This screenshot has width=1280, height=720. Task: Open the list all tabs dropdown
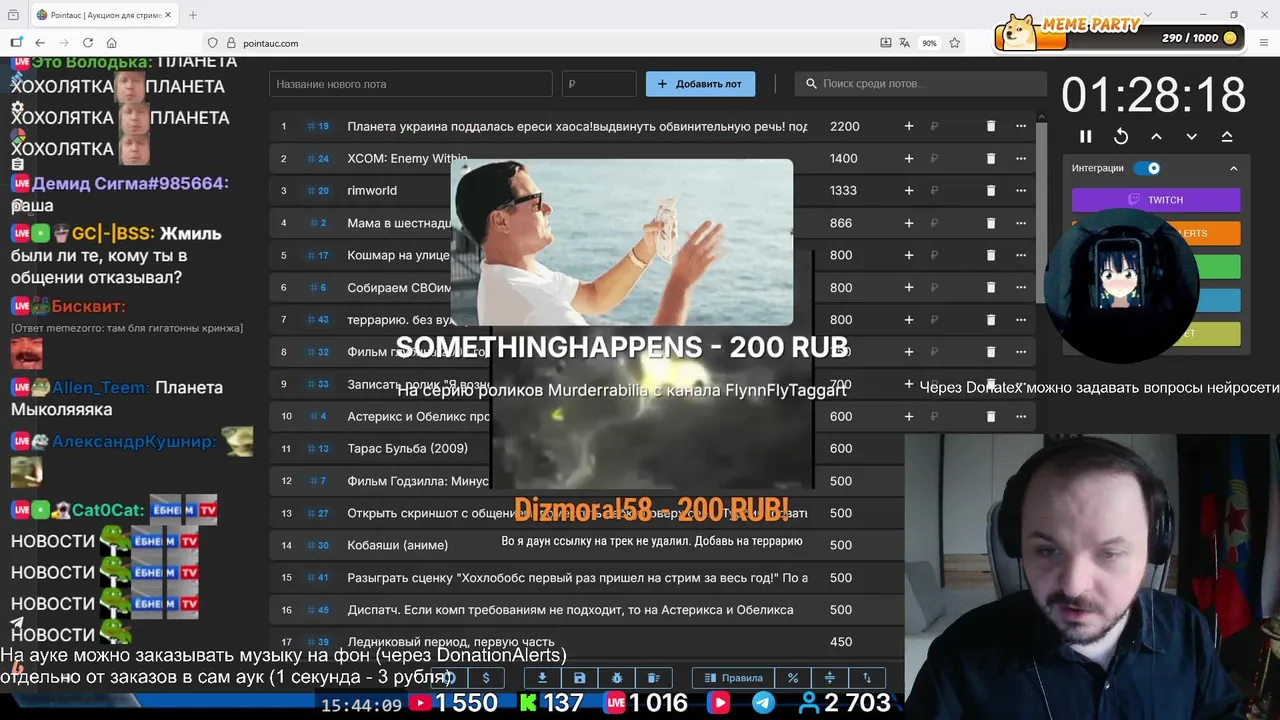[x=1148, y=15]
